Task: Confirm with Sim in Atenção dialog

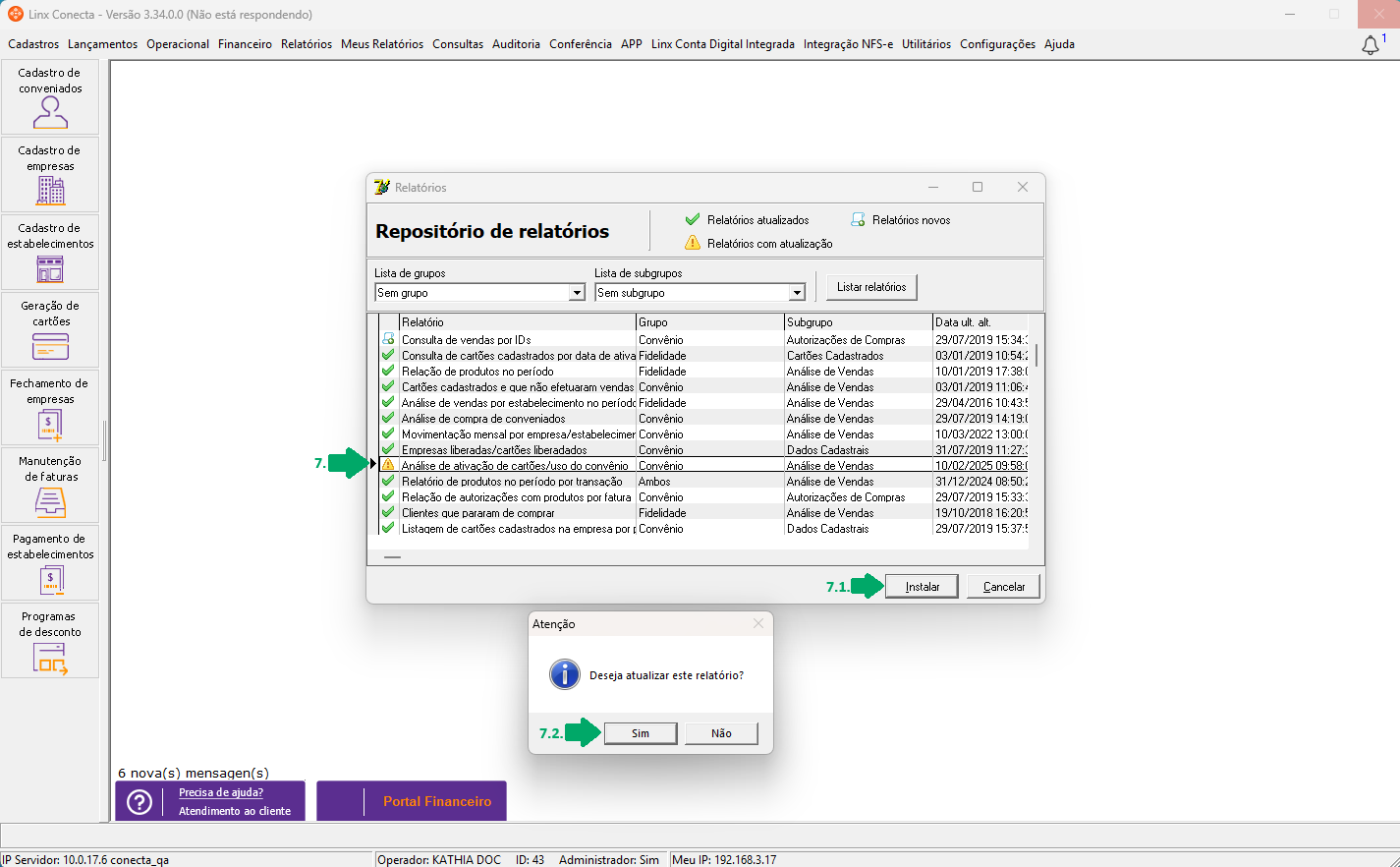Action: tap(641, 733)
